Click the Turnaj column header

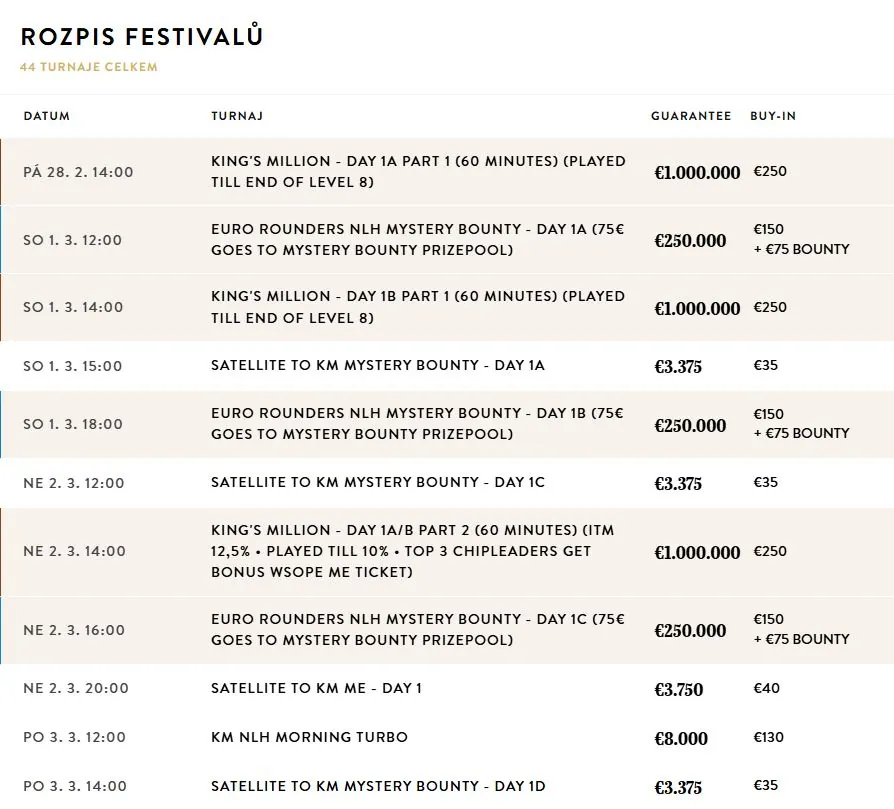point(237,116)
